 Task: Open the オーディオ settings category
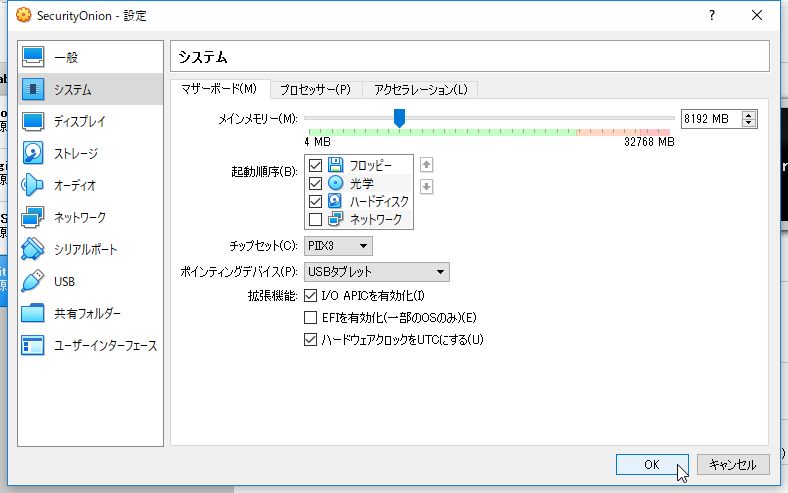(x=90, y=185)
